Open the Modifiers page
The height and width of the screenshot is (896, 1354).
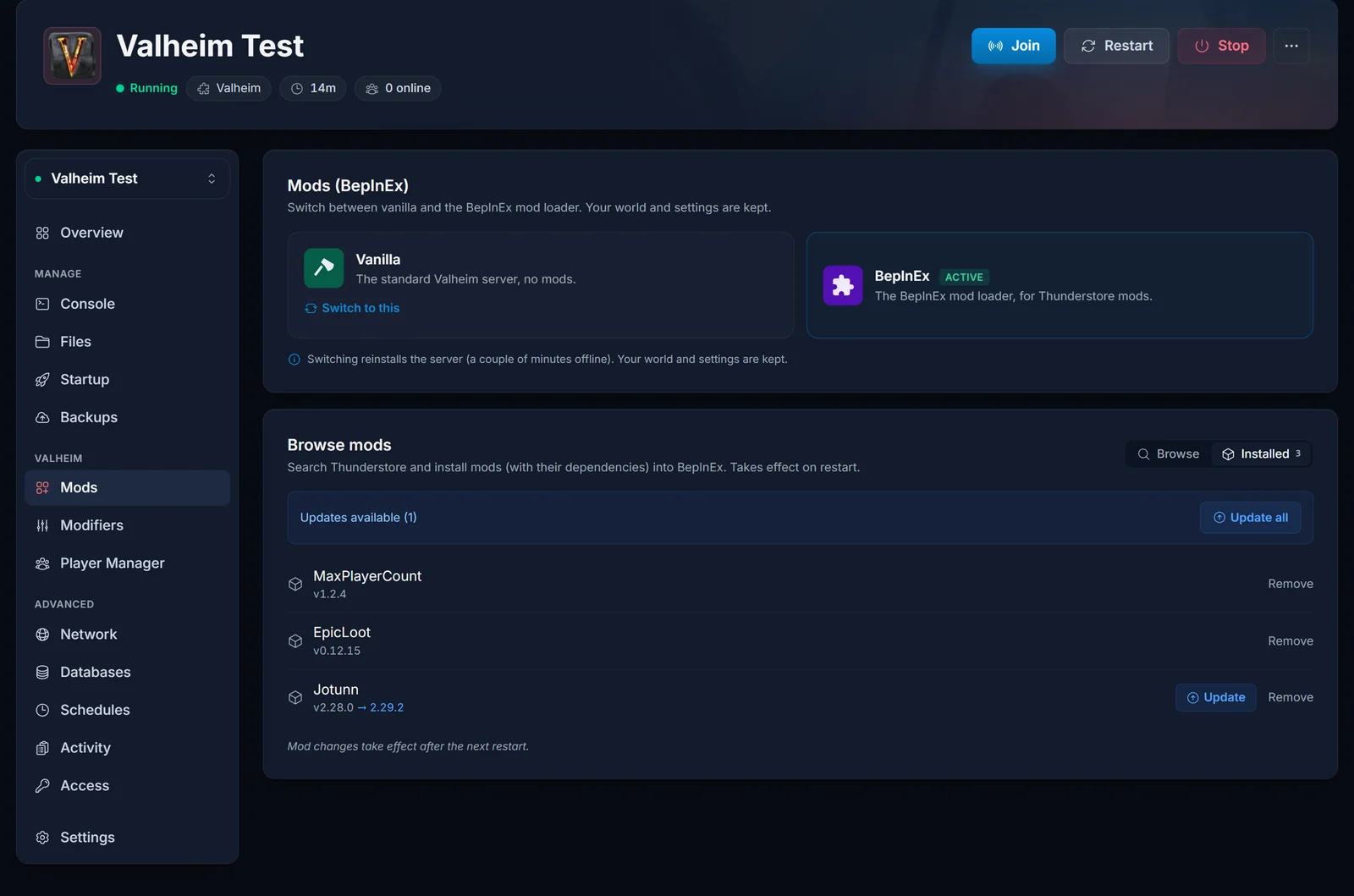pos(127,525)
